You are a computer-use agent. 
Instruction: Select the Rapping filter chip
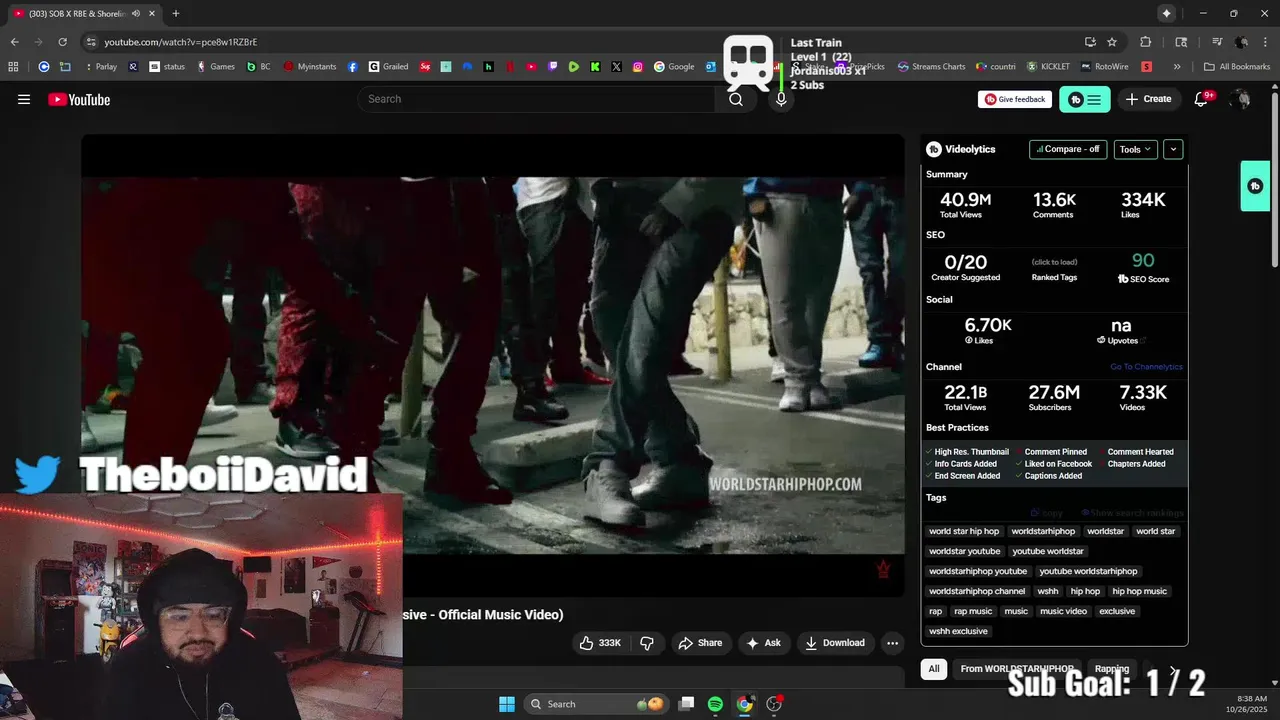pyautogui.click(x=1111, y=669)
